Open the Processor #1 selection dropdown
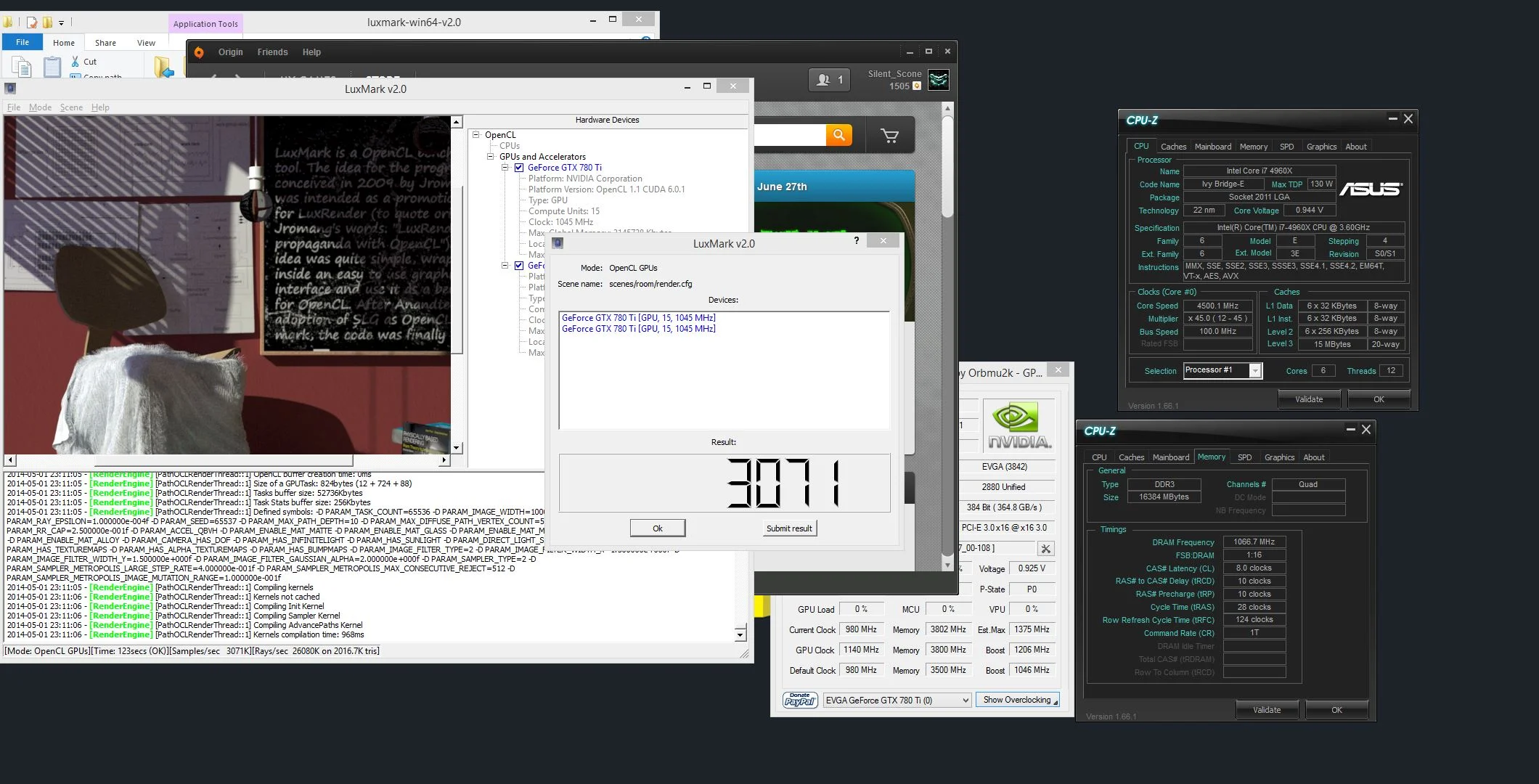1539x784 pixels. click(x=1254, y=371)
